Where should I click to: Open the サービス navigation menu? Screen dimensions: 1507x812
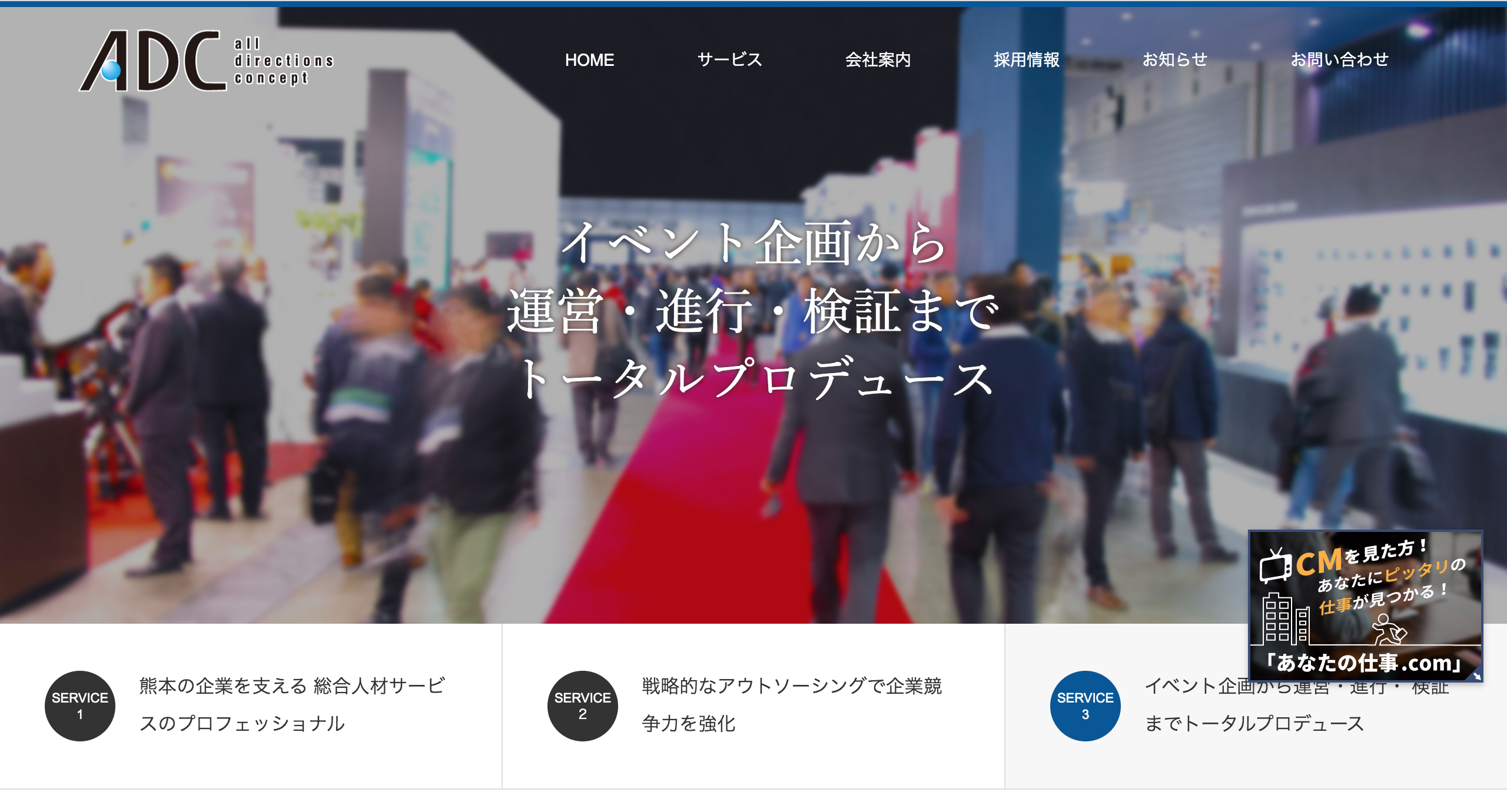click(x=729, y=60)
